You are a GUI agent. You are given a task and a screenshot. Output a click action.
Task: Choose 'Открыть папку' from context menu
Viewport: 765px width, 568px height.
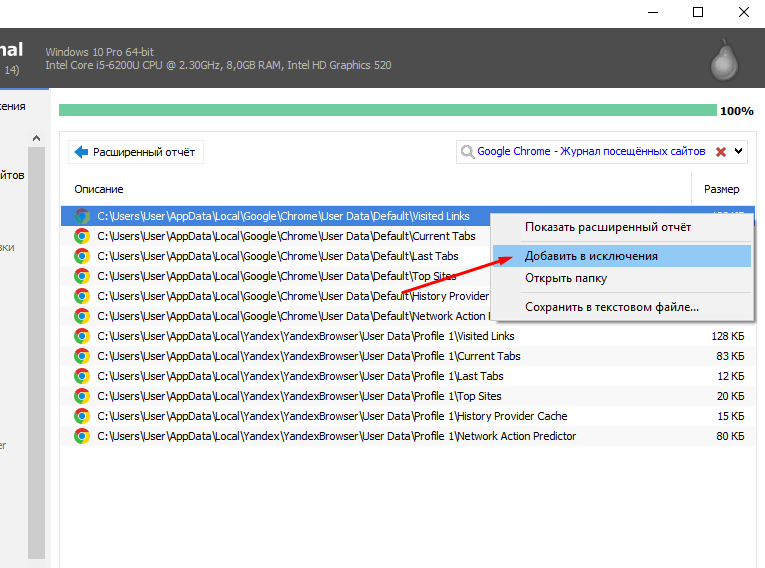[x=622, y=278]
